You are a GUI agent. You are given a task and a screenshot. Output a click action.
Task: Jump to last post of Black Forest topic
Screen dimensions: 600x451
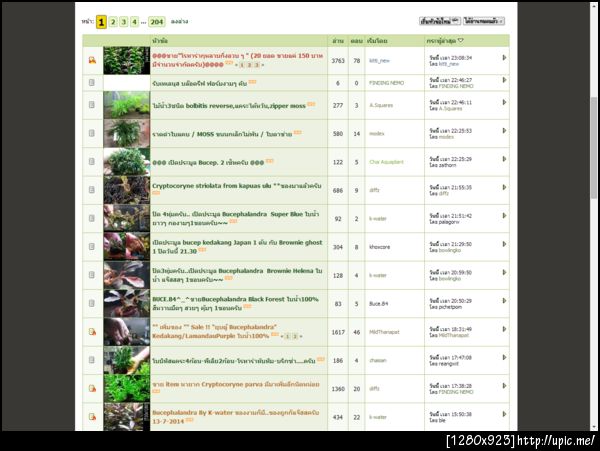point(504,300)
